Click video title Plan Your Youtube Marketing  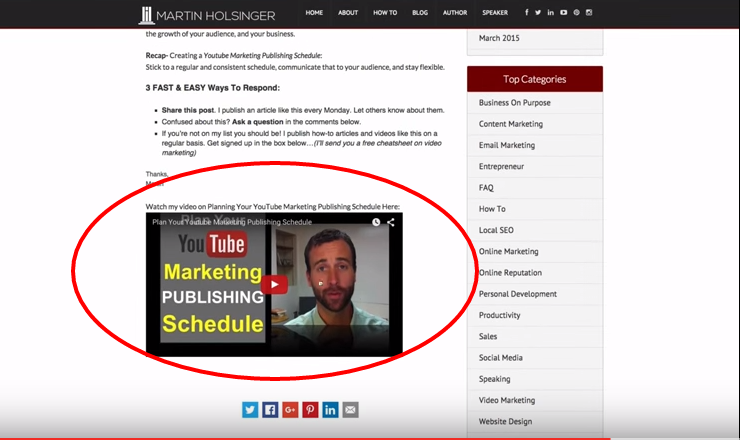coord(232,222)
